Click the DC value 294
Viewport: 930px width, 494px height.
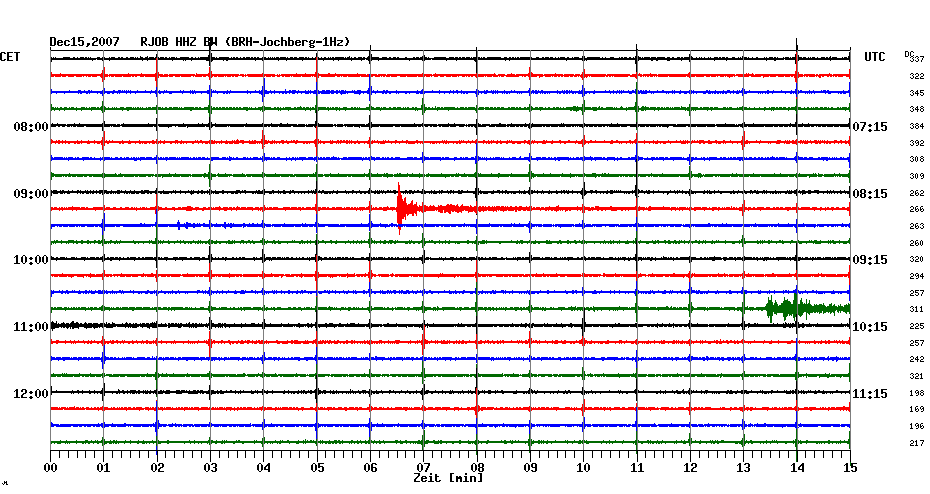[917, 277]
